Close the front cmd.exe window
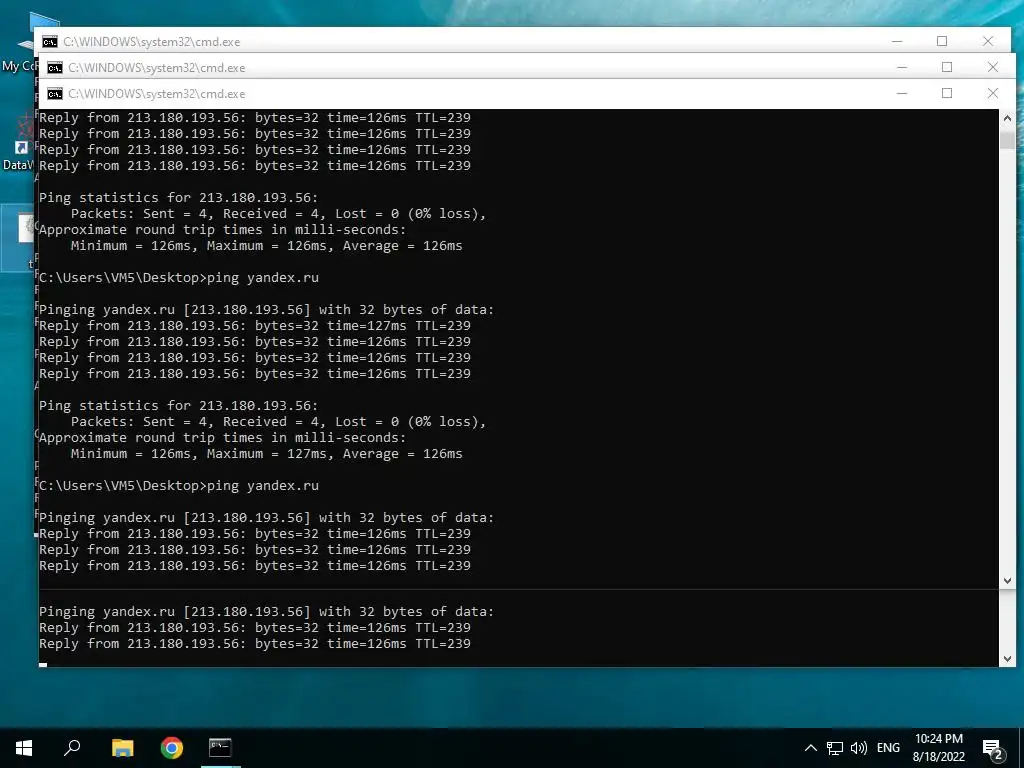Image resolution: width=1024 pixels, height=768 pixels. (x=993, y=93)
